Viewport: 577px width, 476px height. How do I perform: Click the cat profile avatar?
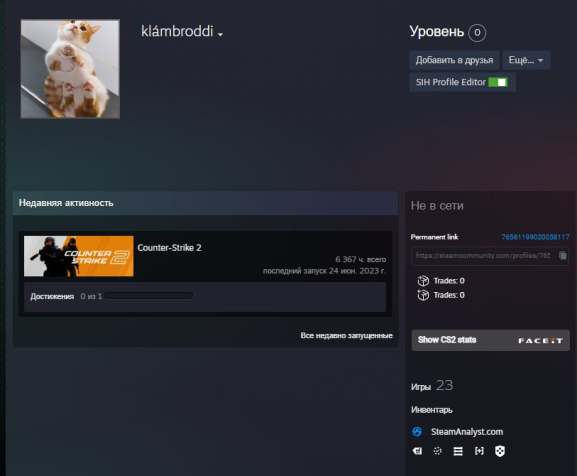[70, 69]
